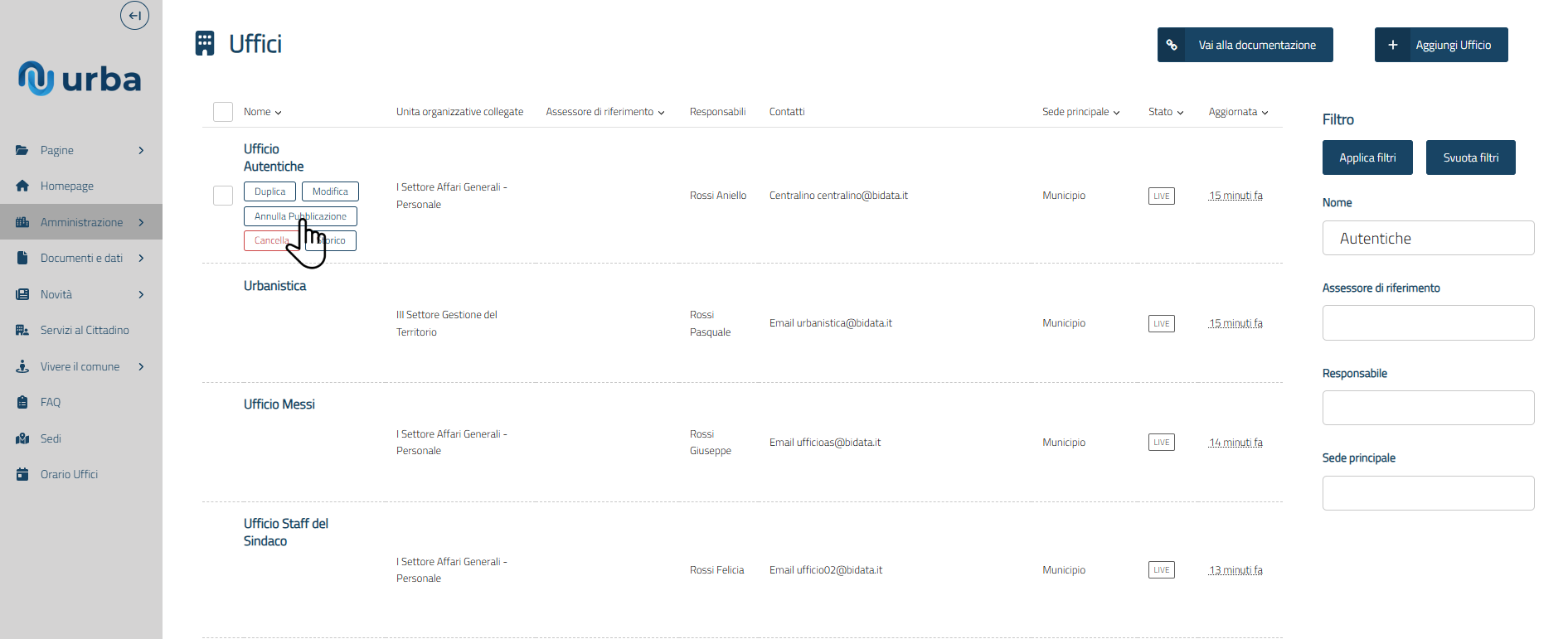Click the Servizi al Cittadino icon

pyautogui.click(x=22, y=331)
